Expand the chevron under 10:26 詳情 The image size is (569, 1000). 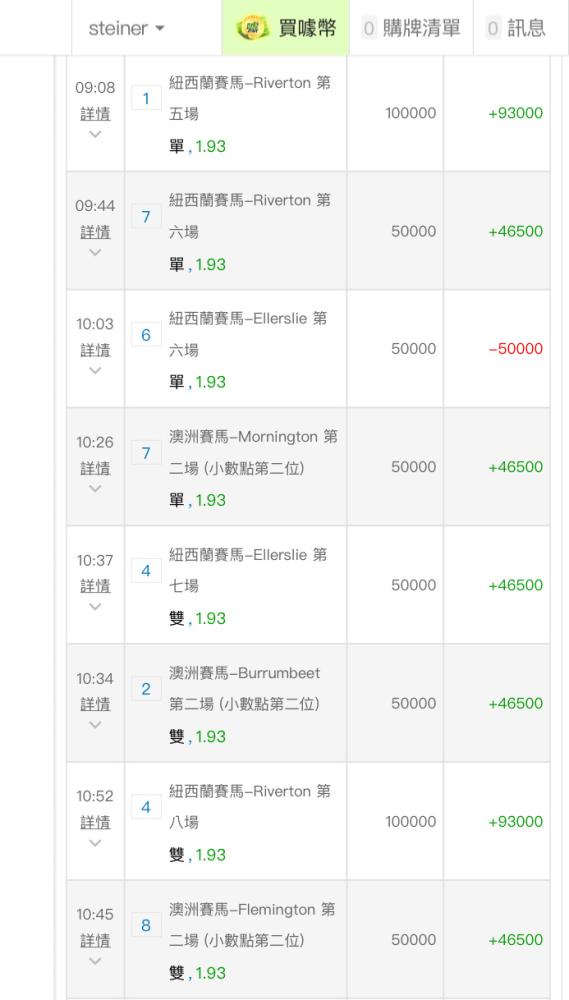pos(95,489)
